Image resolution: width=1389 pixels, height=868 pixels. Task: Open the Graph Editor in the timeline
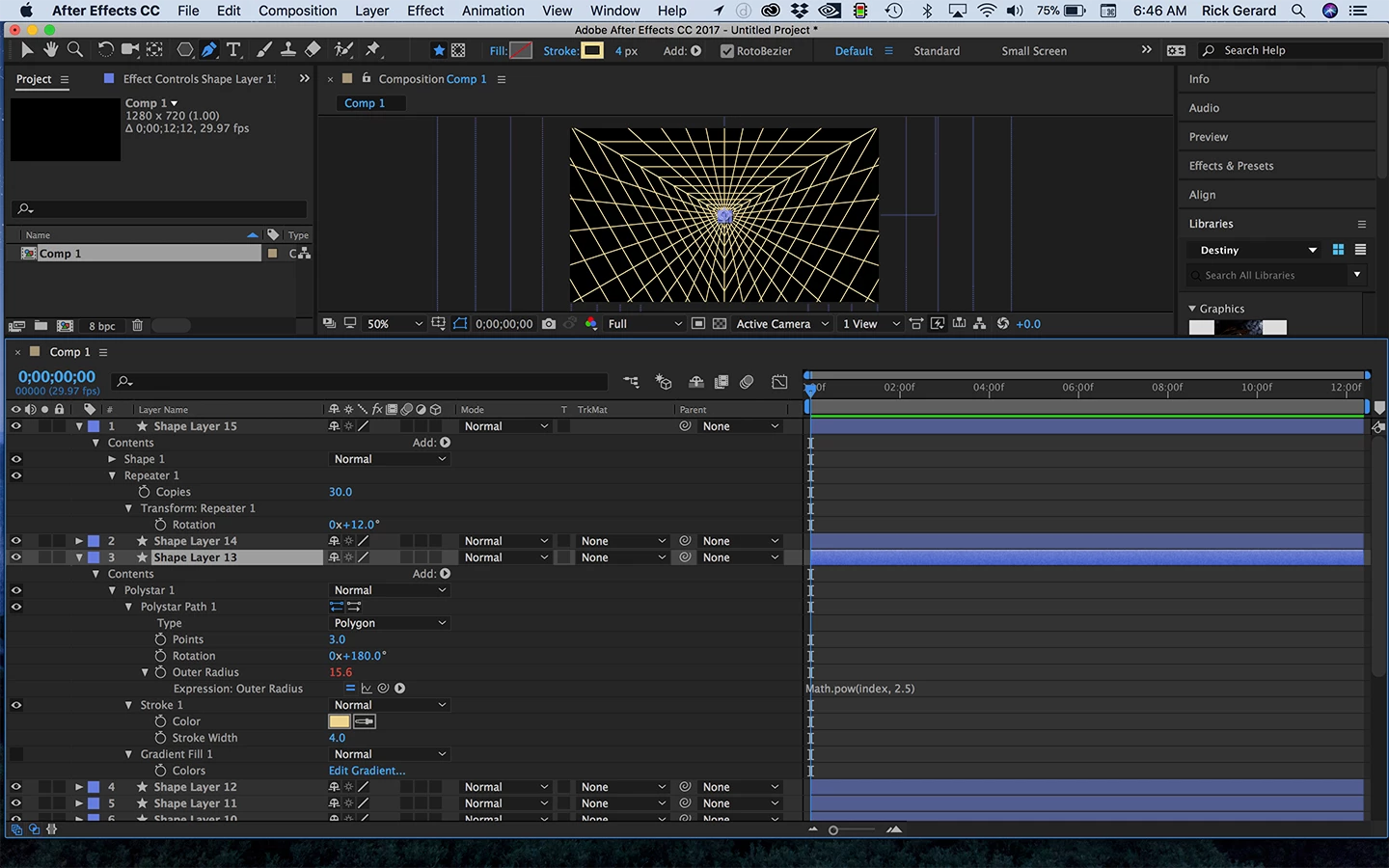pos(779,382)
